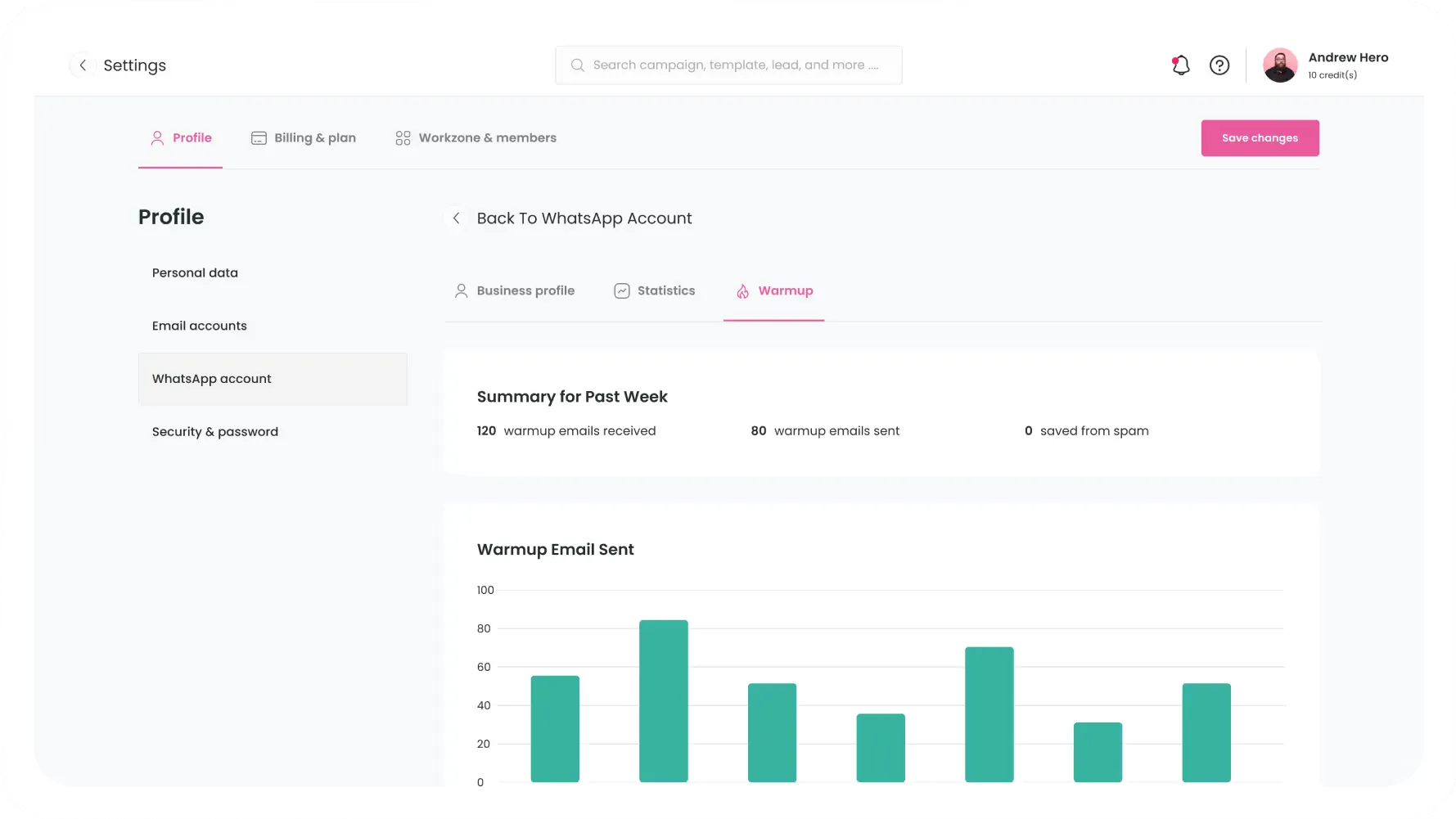Viewport: 1456px width, 819px height.
Task: Click the tallest second bar in chart
Action: click(664, 701)
